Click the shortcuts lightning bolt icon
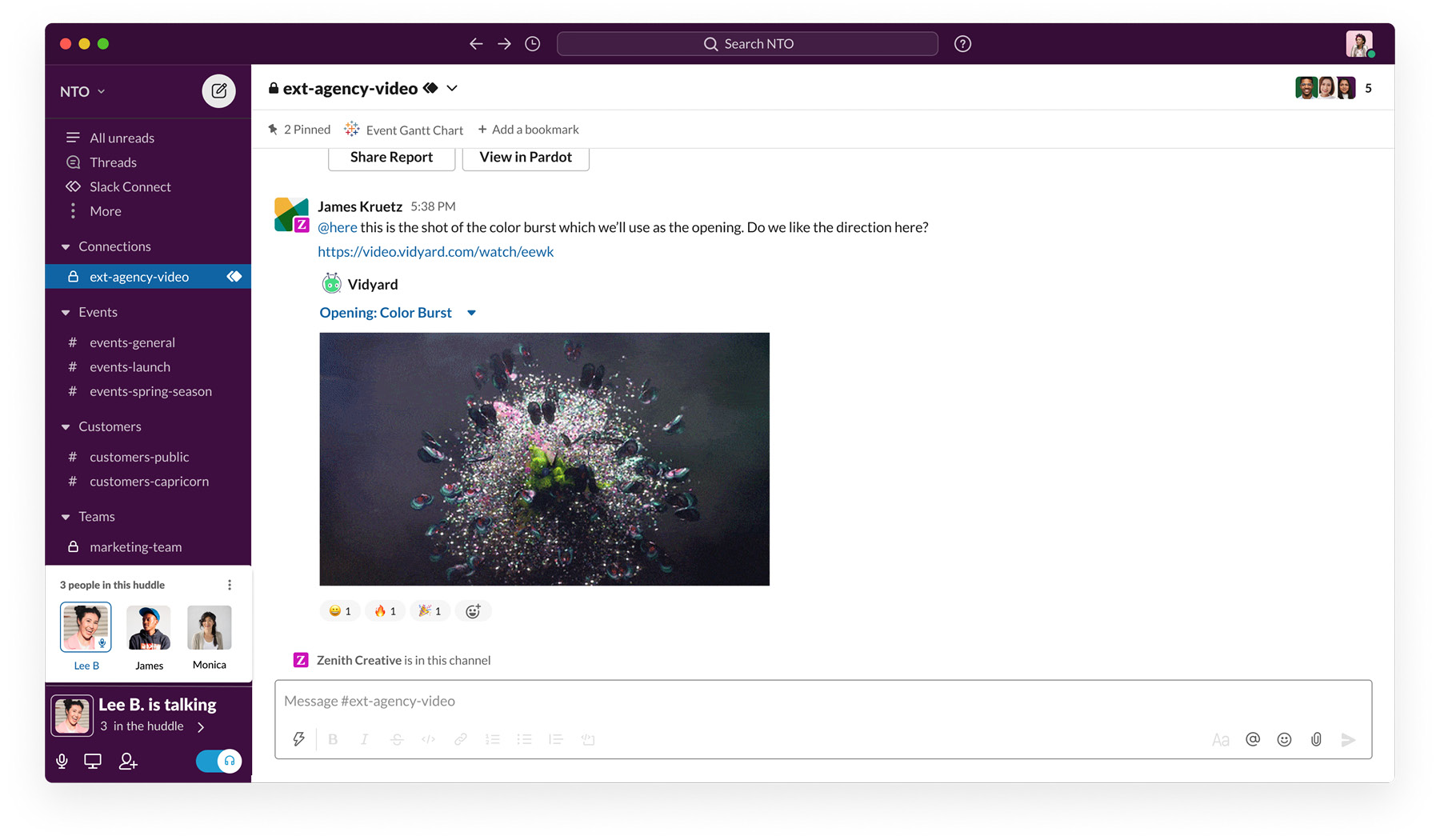This screenshot has width=1440, height=840. coord(298,739)
